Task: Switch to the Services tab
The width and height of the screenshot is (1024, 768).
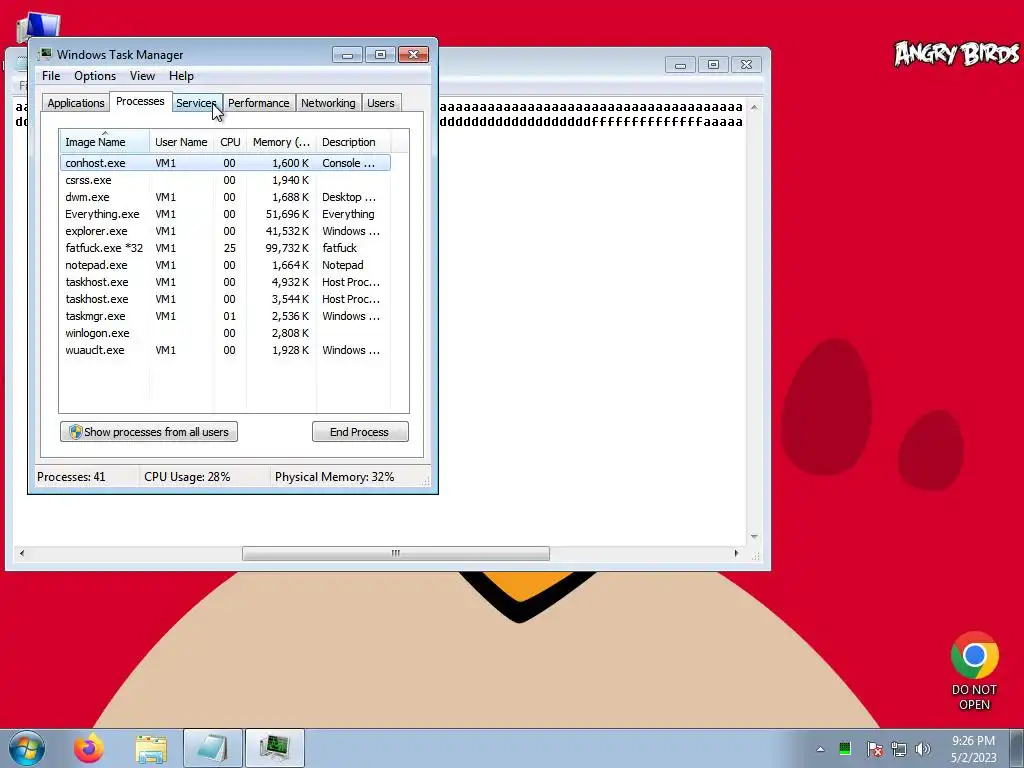Action: [196, 103]
